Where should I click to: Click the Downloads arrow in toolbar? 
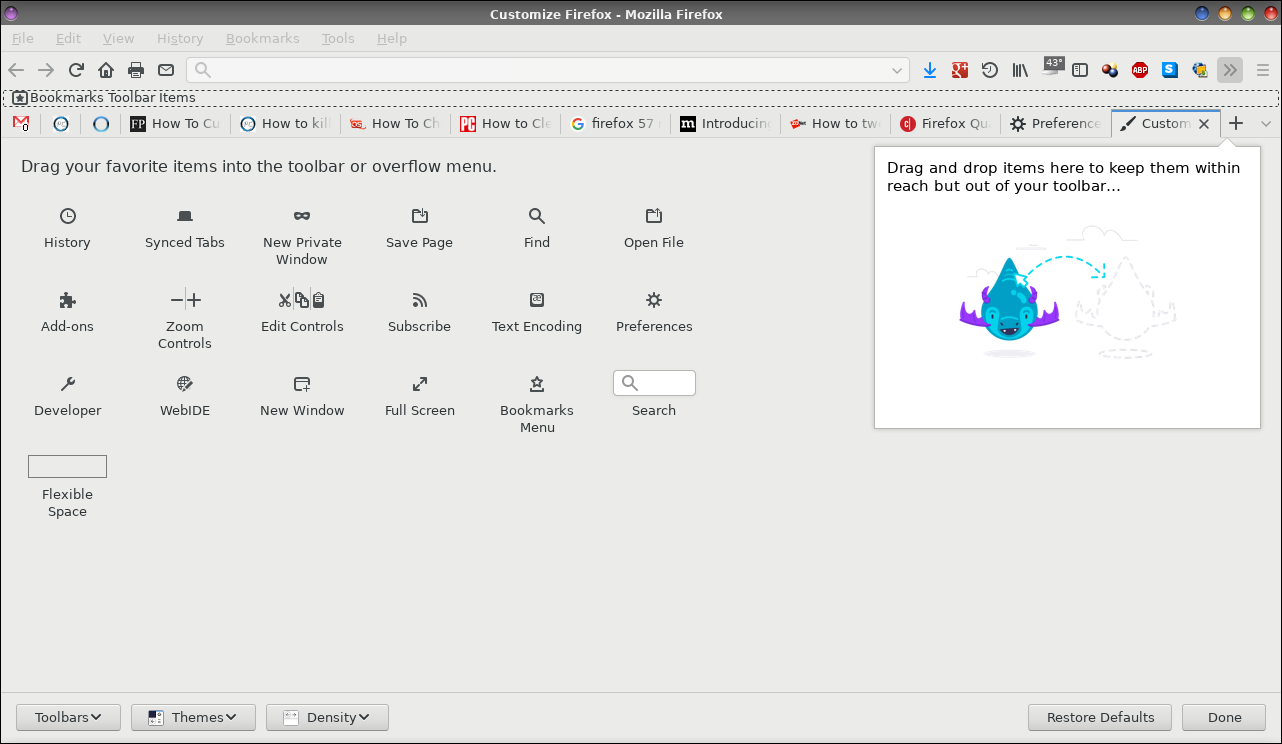coord(930,70)
